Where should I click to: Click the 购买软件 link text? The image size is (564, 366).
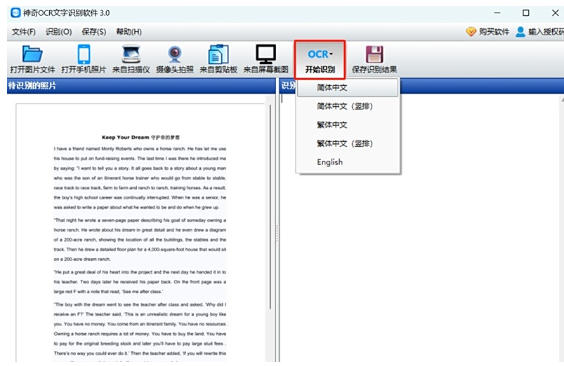[494, 32]
